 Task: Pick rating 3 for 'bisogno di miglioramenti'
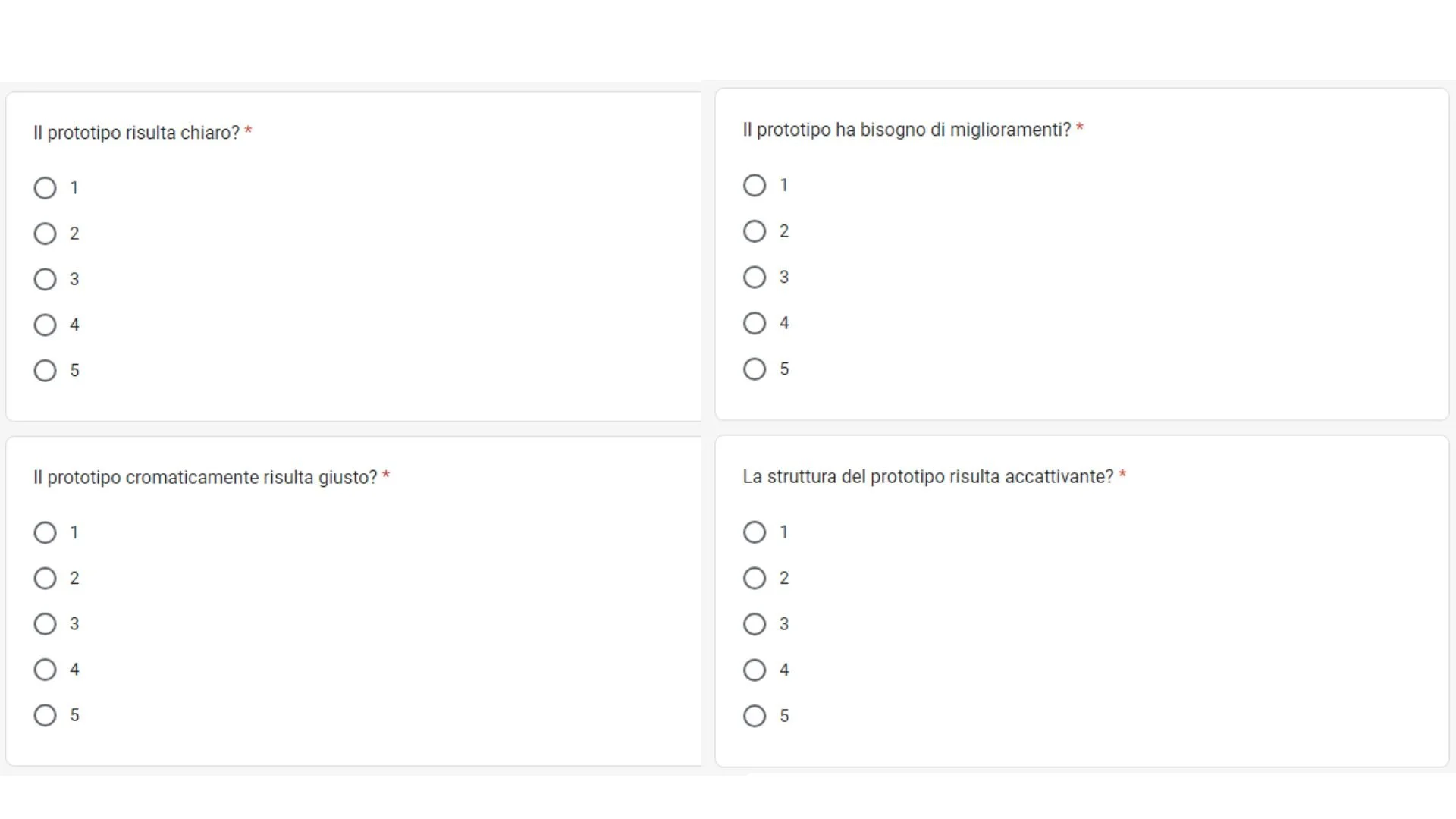point(755,278)
